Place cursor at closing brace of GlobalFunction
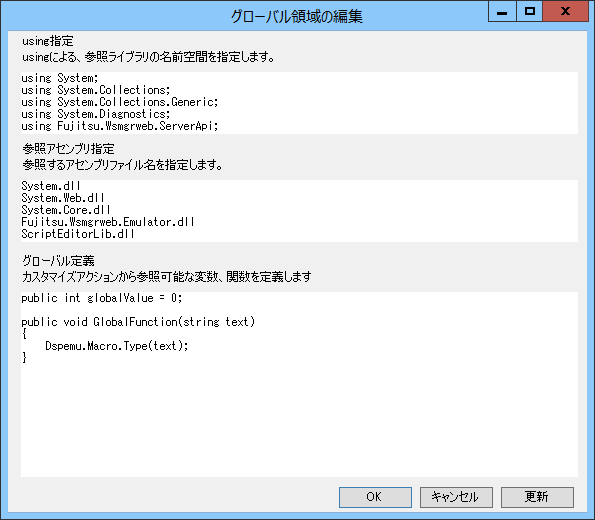Viewport: 595px width, 520px height. point(24,358)
